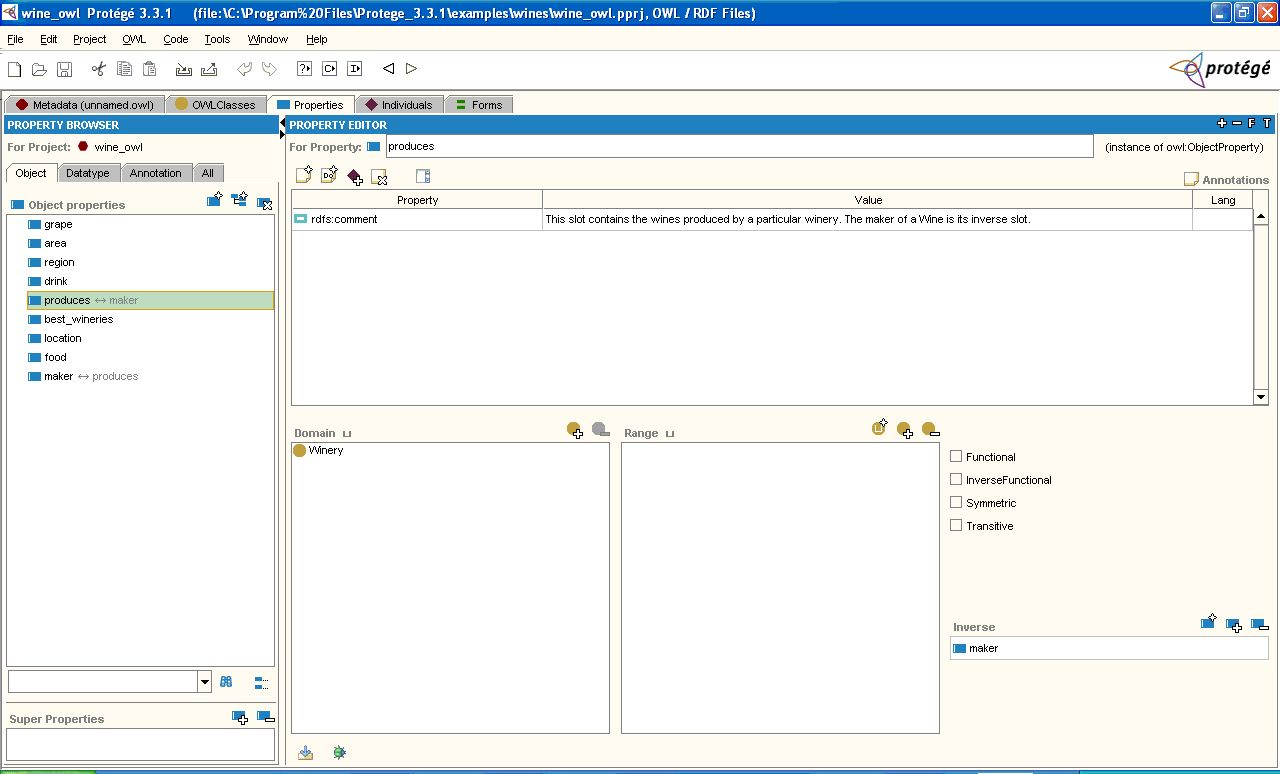Enable the Functional checkbox

point(956,456)
